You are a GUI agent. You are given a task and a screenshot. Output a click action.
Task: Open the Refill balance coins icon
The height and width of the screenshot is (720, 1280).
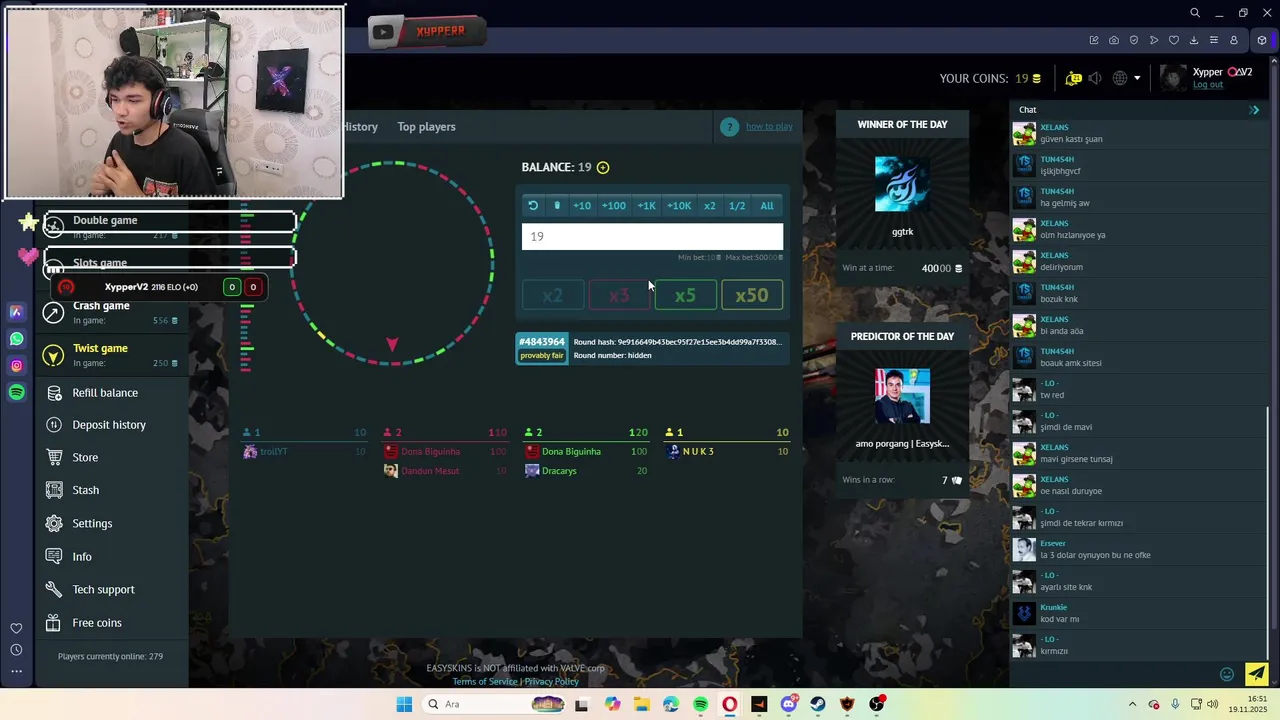(54, 393)
